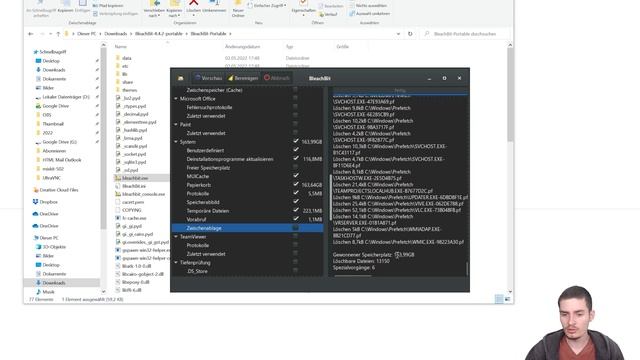Screen dimensions: 640x360
Task: Uncheck the Vorabruf checkbox
Action: [296, 219]
